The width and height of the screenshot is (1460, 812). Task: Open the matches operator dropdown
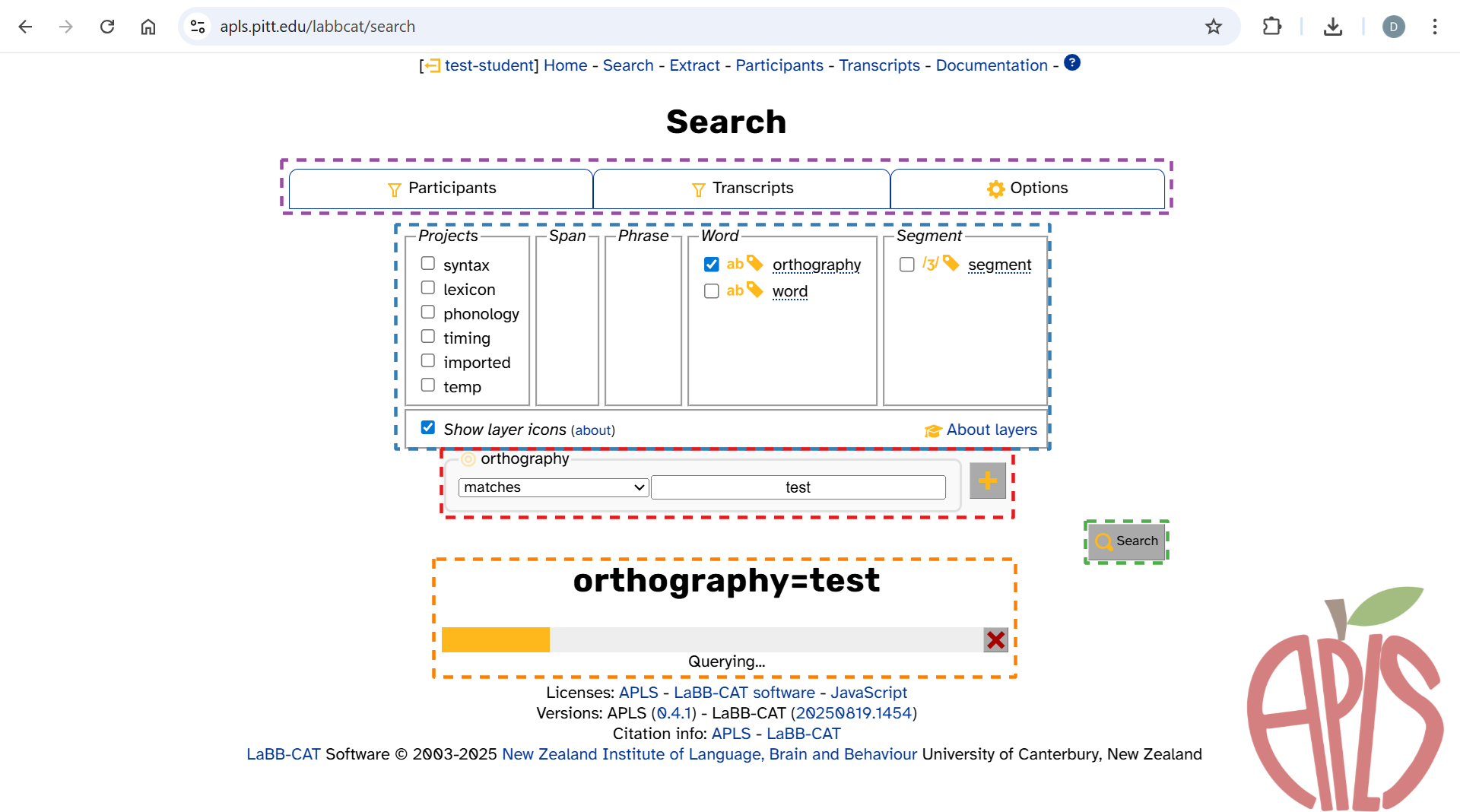pyautogui.click(x=553, y=487)
